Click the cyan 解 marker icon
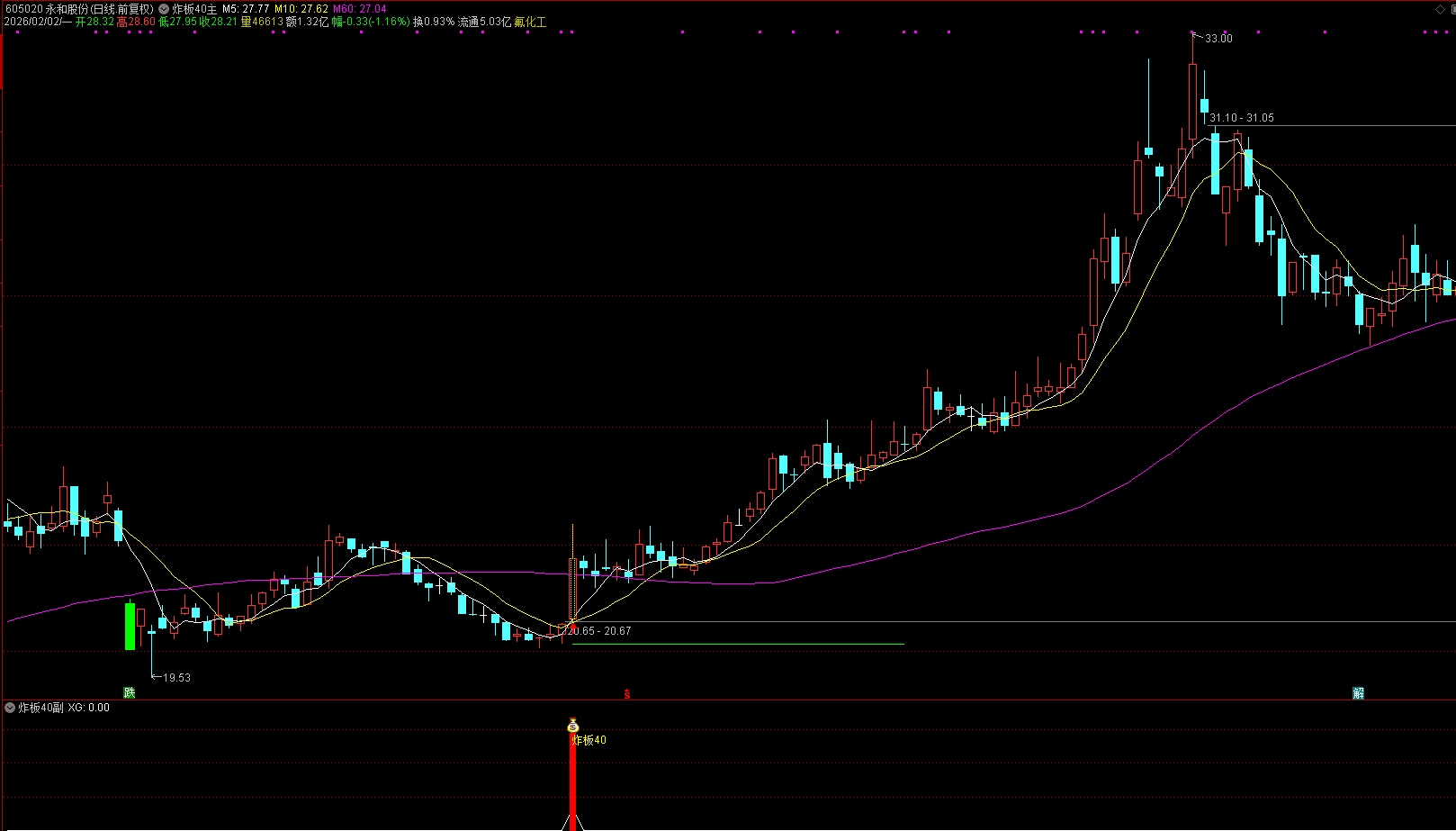Viewport: 1456px width, 831px height. click(x=1358, y=692)
